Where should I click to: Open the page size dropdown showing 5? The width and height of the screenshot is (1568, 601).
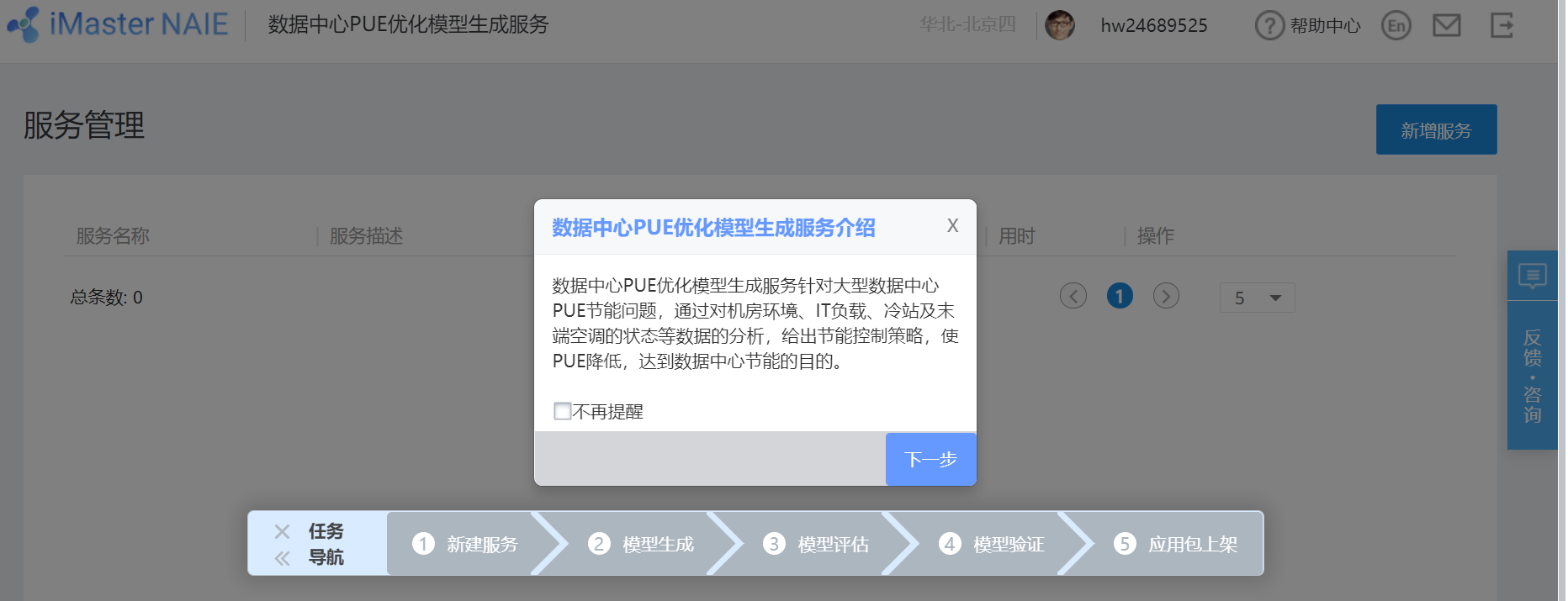[x=1257, y=298]
